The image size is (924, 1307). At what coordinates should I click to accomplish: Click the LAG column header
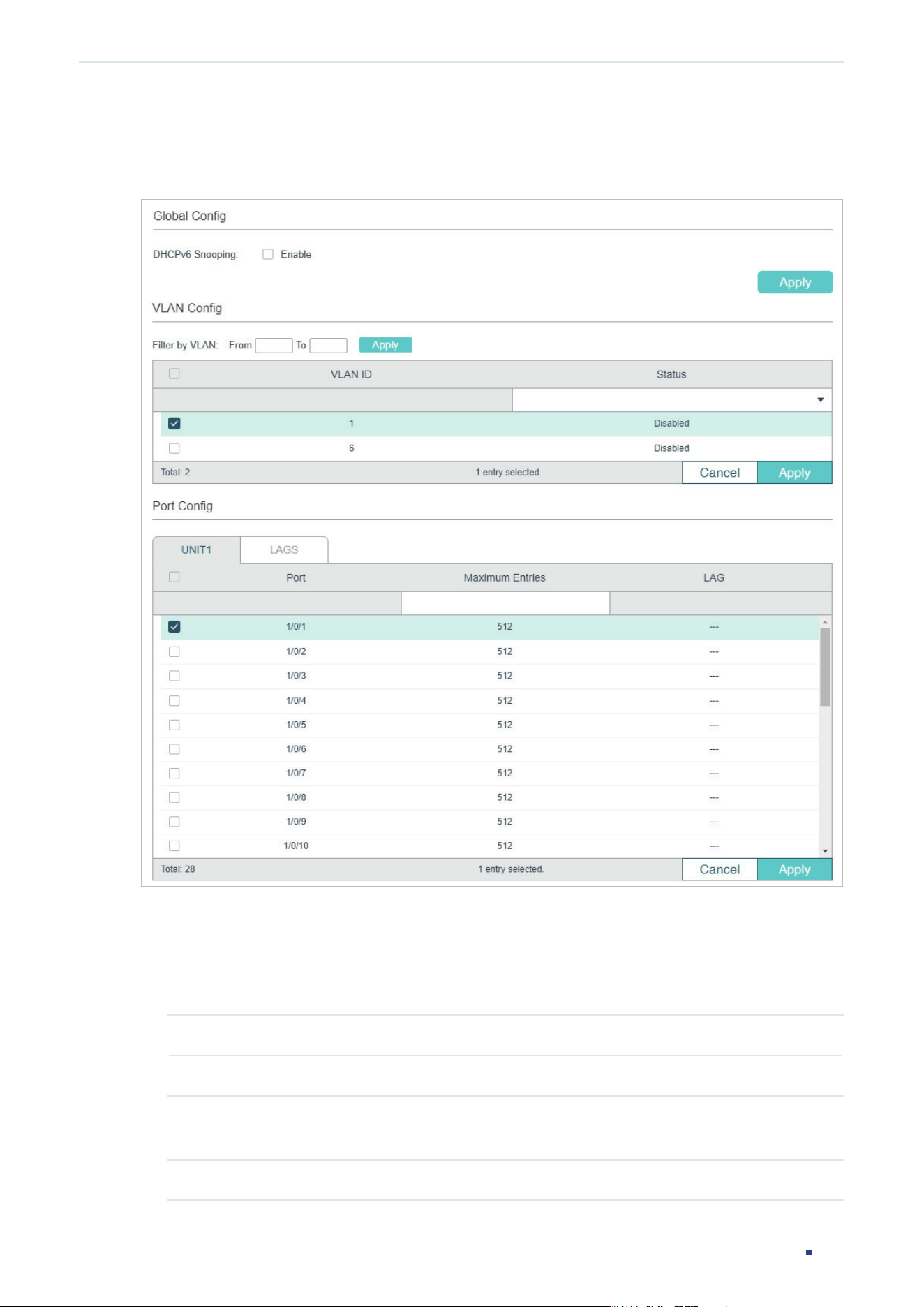(x=714, y=577)
